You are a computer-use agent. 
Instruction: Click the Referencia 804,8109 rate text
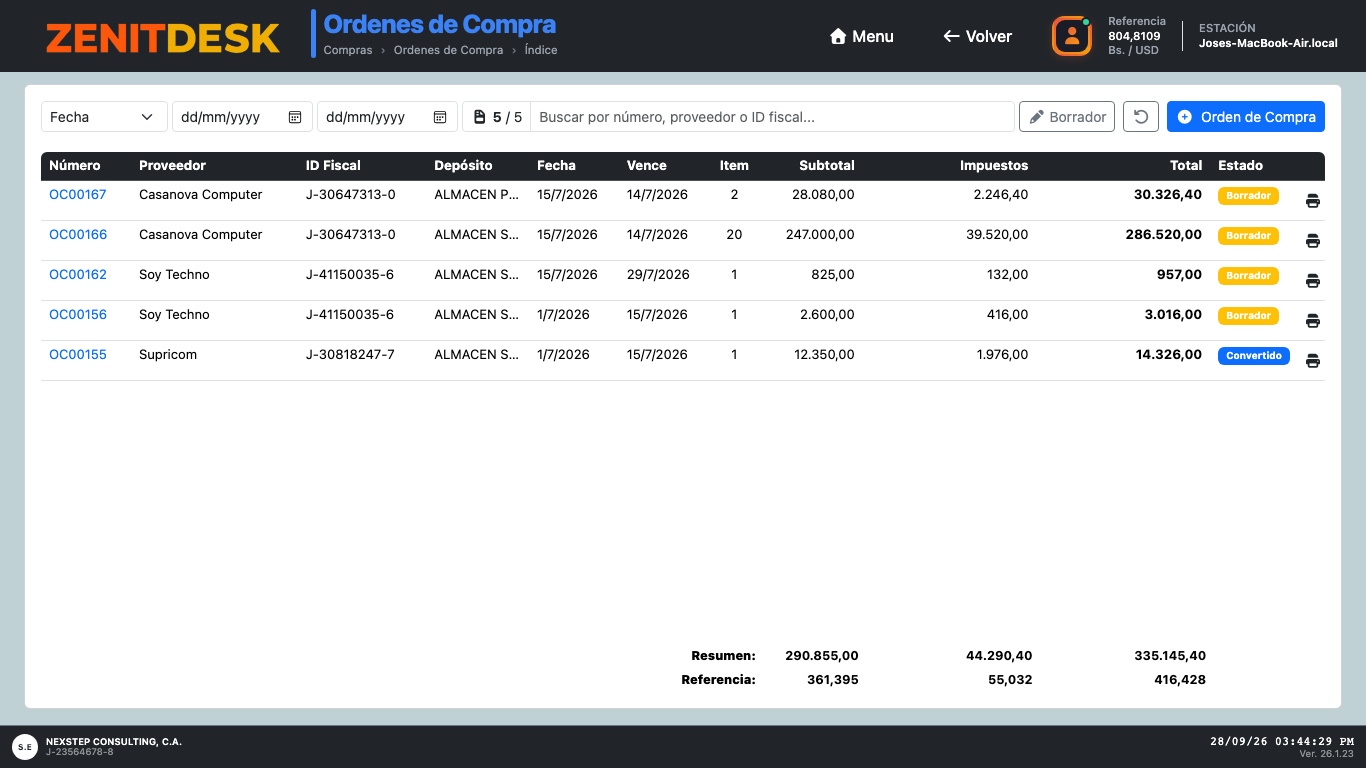coord(1137,36)
